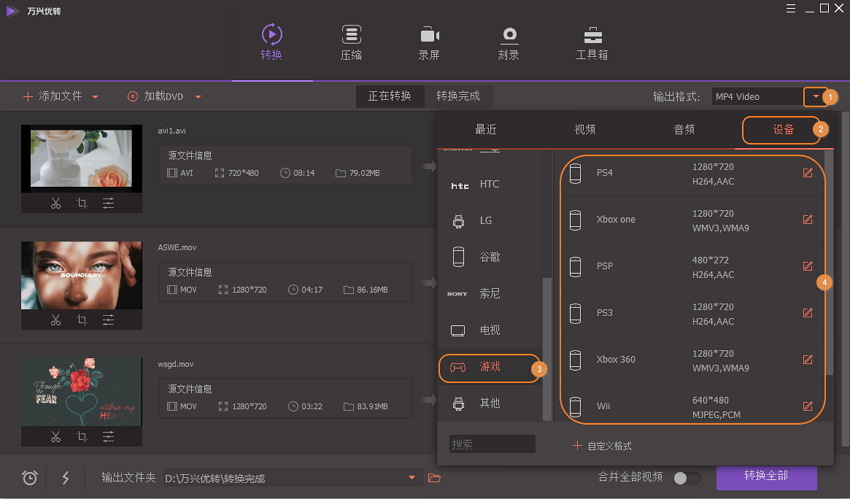Screen dimensions: 850x499
Task: Open effect settings icon under ASWE.mov
Action: 108,320
